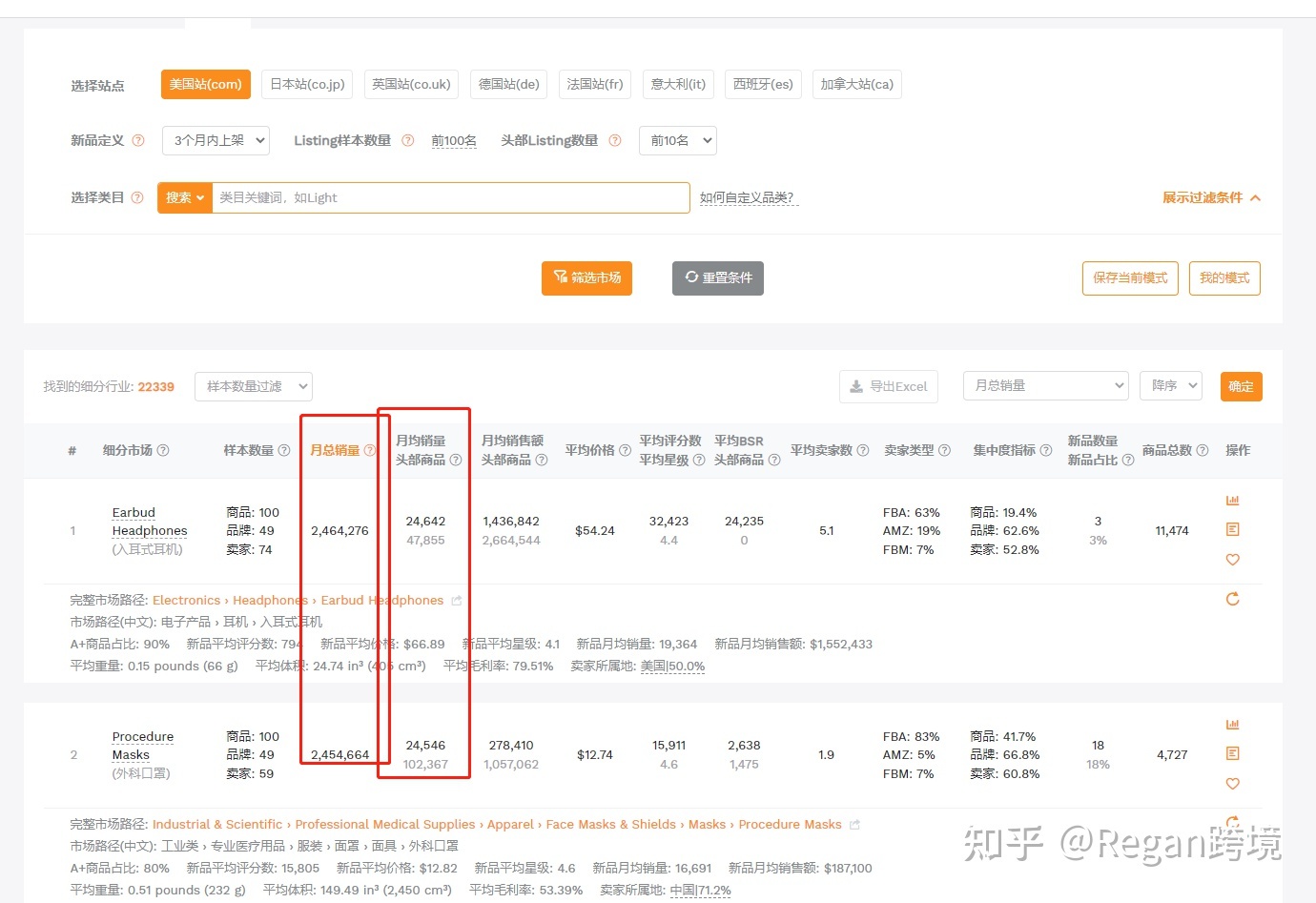Screen dimensions: 1316x903
Task: Open 前10名 head listing dropdown
Action: [x=678, y=140]
